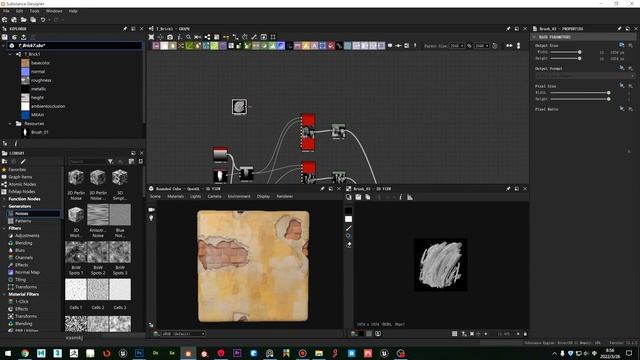Select Brush_01 resource in Explorer
The height and width of the screenshot is (360, 640).
click(x=40, y=132)
